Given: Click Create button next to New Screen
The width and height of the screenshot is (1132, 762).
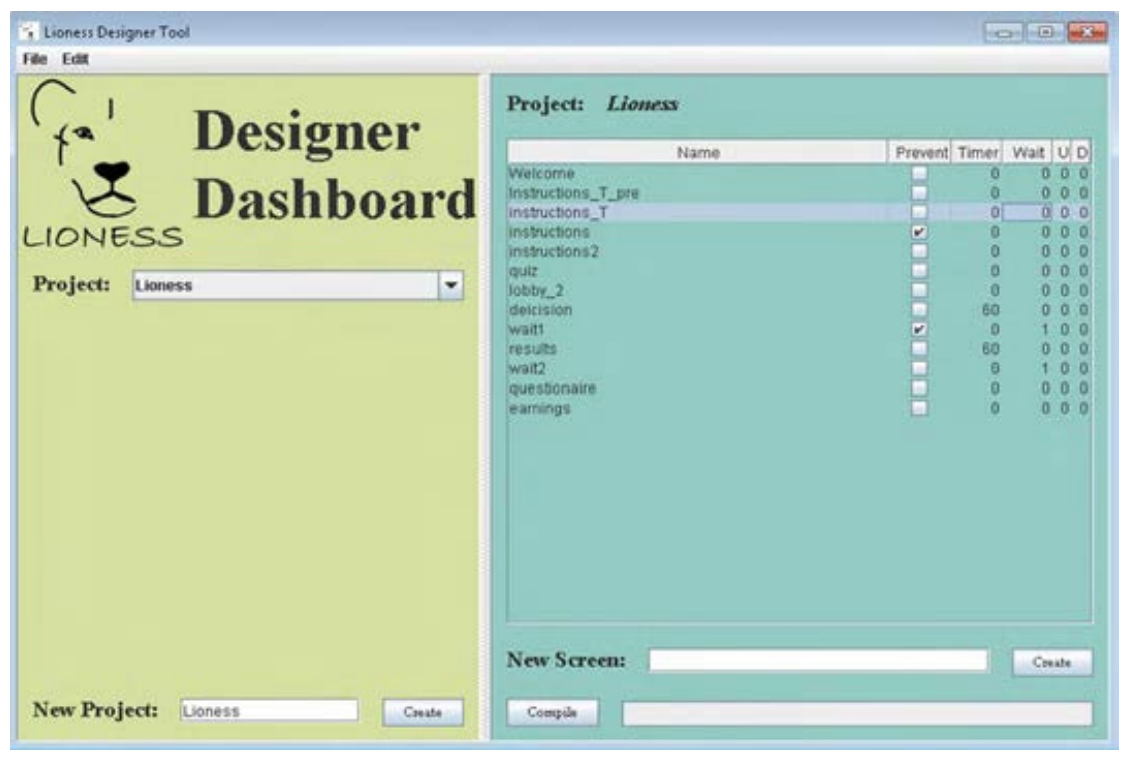Looking at the screenshot, I should pos(1052,662).
